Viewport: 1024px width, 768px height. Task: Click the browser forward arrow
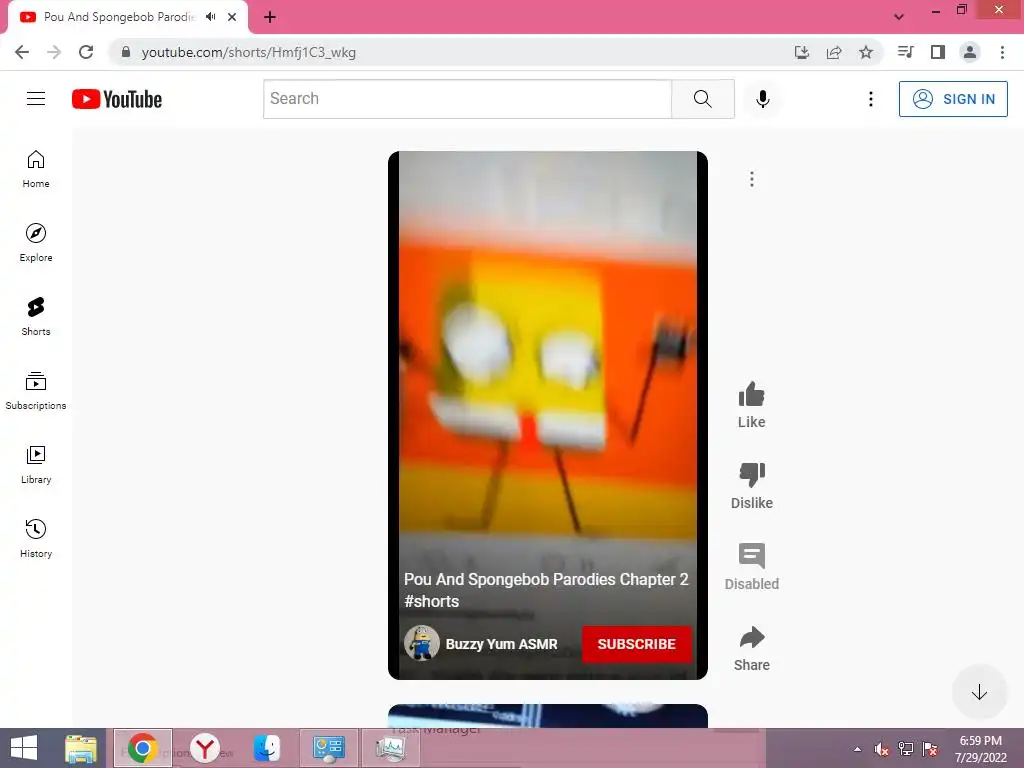click(54, 52)
